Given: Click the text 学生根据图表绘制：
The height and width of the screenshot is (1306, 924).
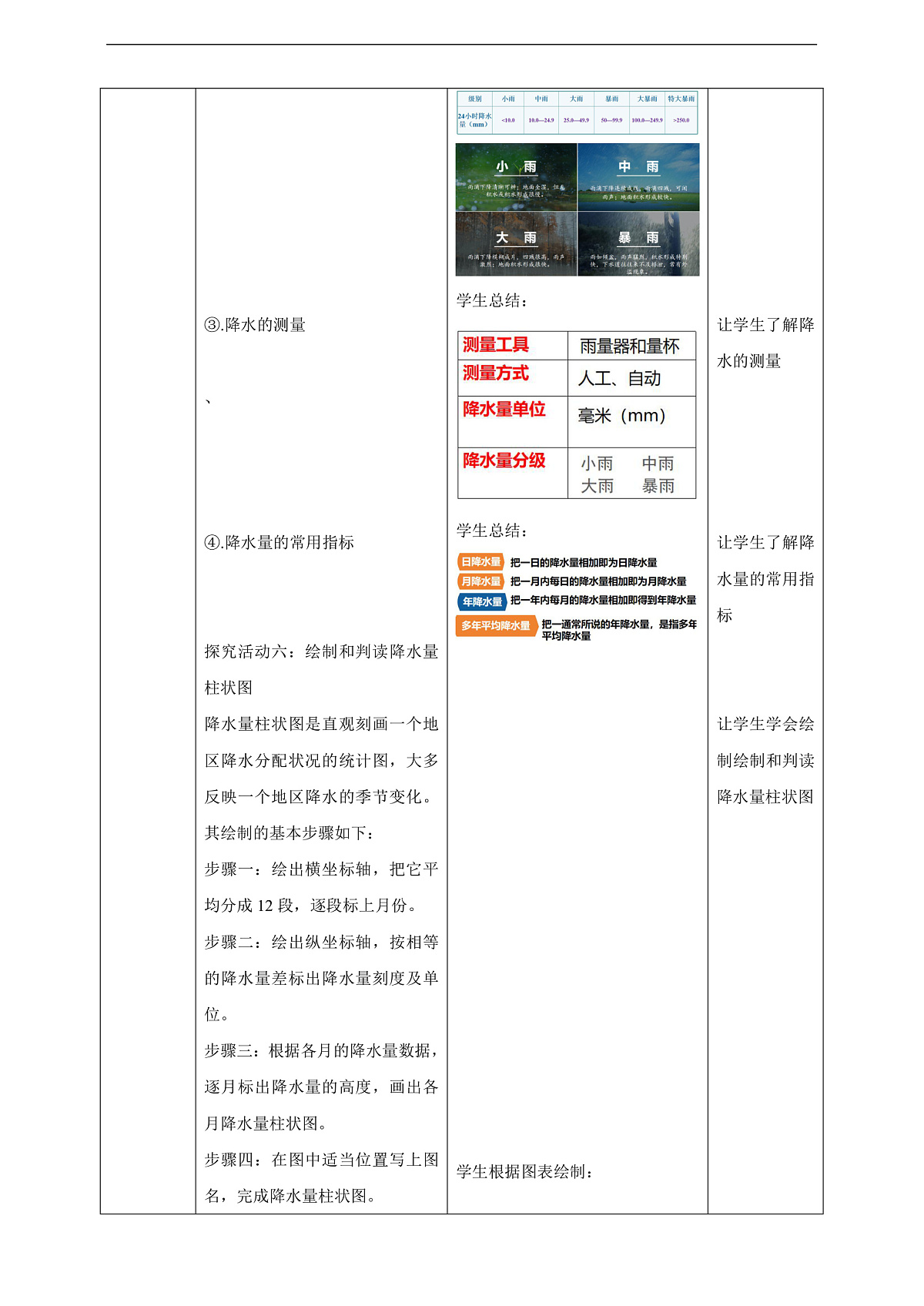Looking at the screenshot, I should click(525, 1172).
